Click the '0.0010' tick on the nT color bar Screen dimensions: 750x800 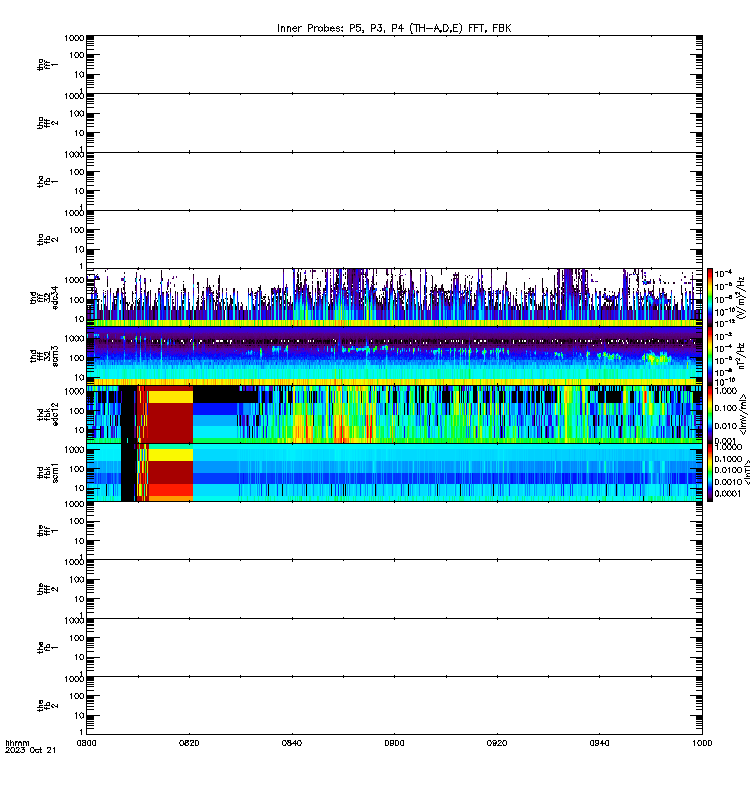pos(728,482)
